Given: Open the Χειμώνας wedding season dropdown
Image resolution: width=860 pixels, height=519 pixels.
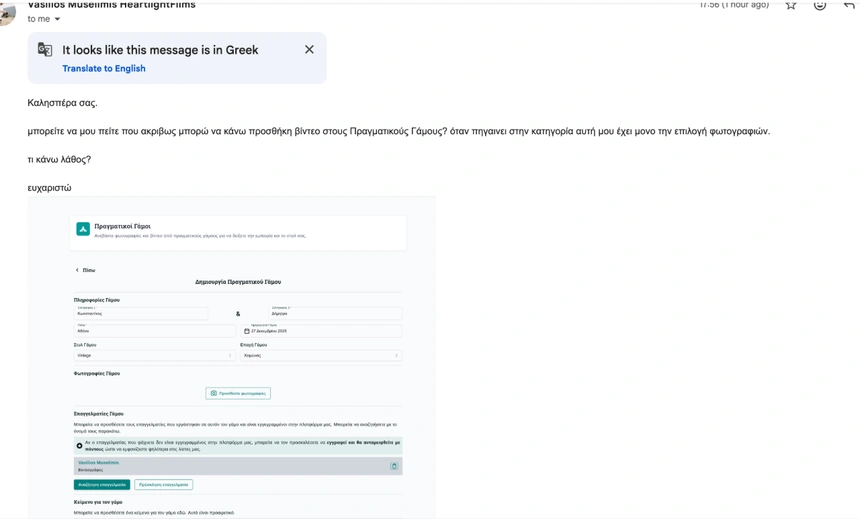Looking at the screenshot, I should [321, 355].
